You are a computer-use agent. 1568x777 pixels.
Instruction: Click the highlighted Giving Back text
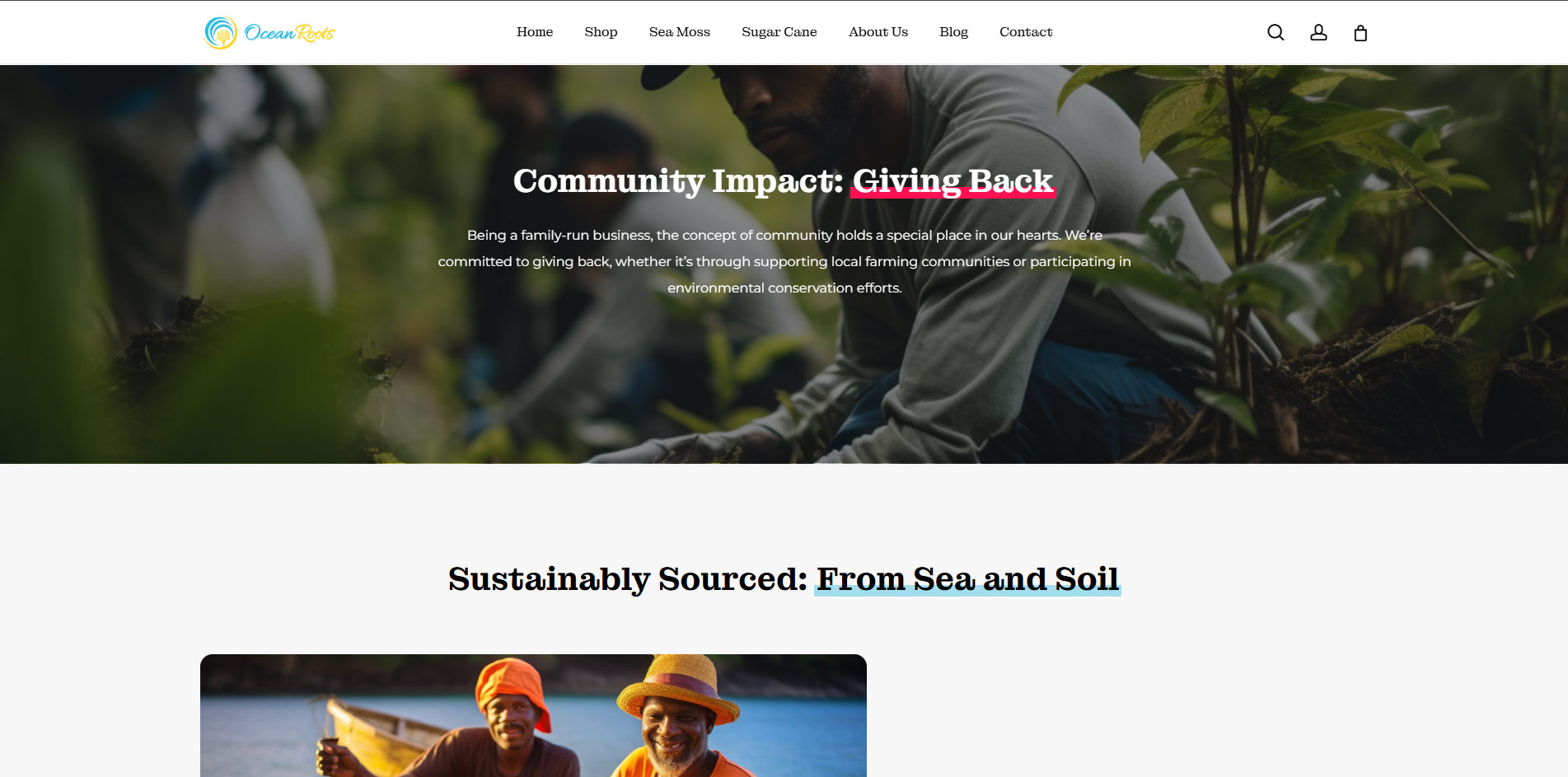pos(953,181)
